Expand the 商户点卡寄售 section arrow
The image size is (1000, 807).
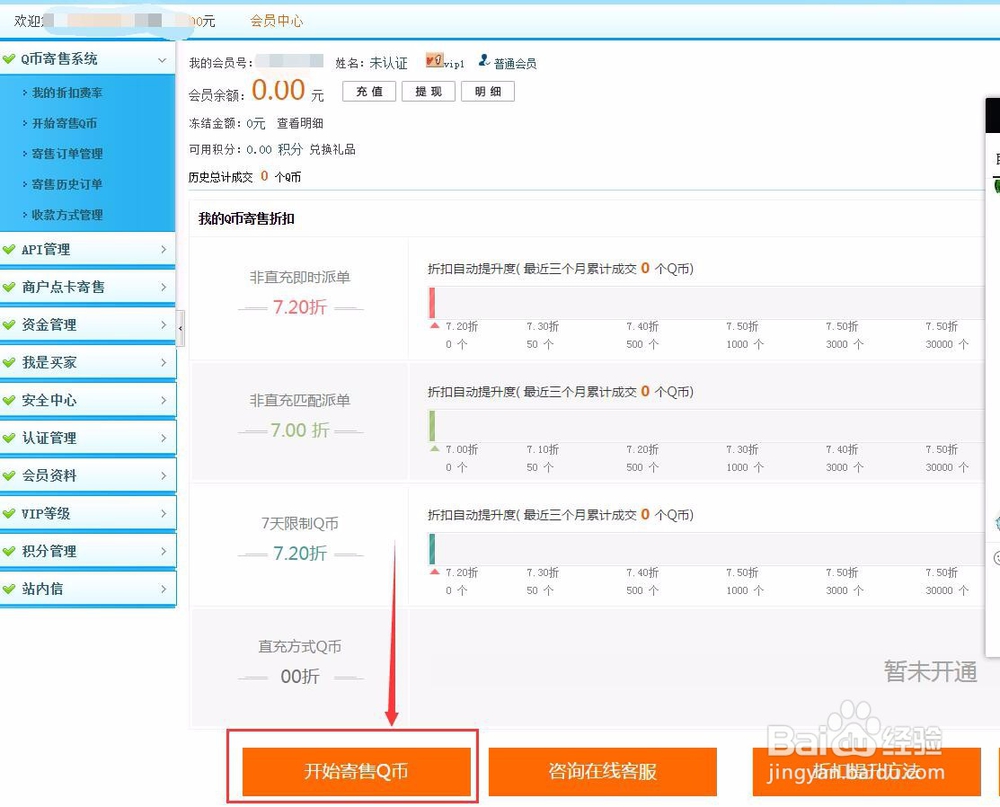163,287
